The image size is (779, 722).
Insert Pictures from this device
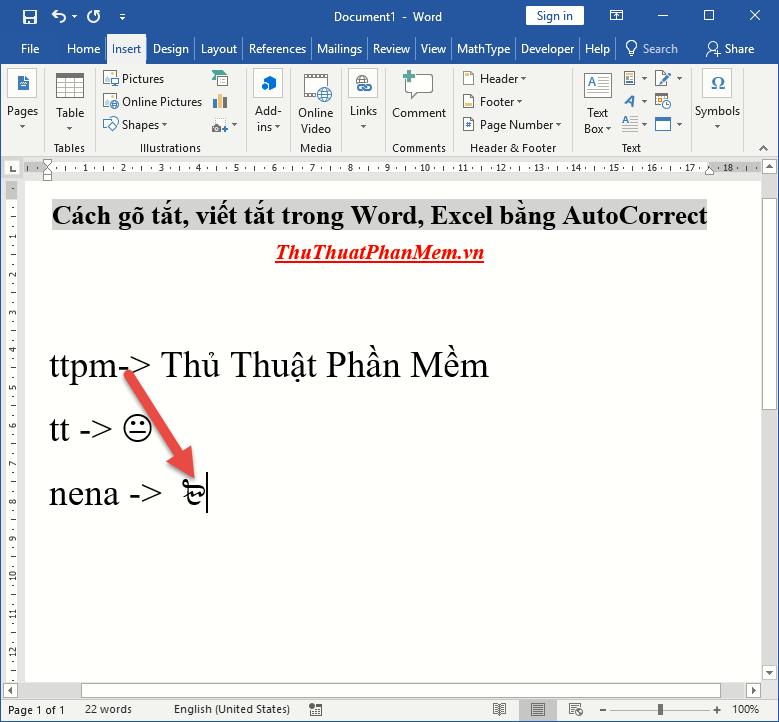(134, 79)
